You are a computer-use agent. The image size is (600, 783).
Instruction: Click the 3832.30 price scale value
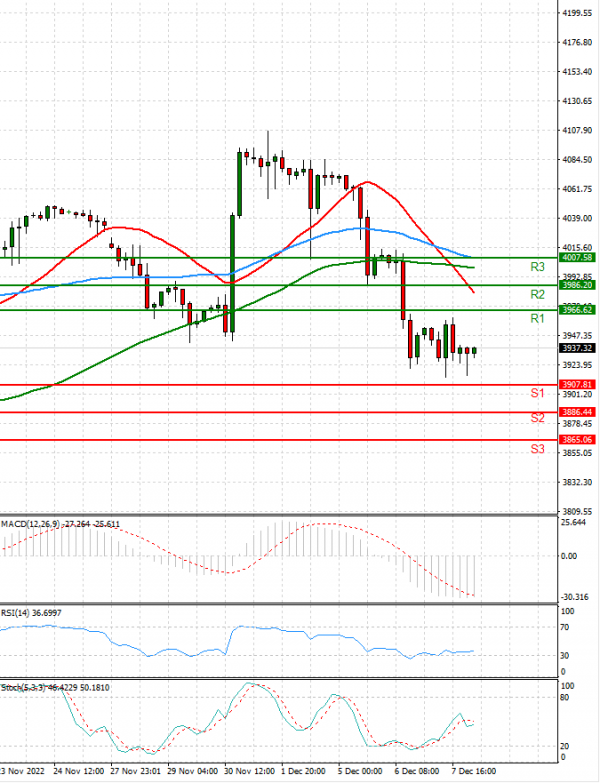coord(577,482)
